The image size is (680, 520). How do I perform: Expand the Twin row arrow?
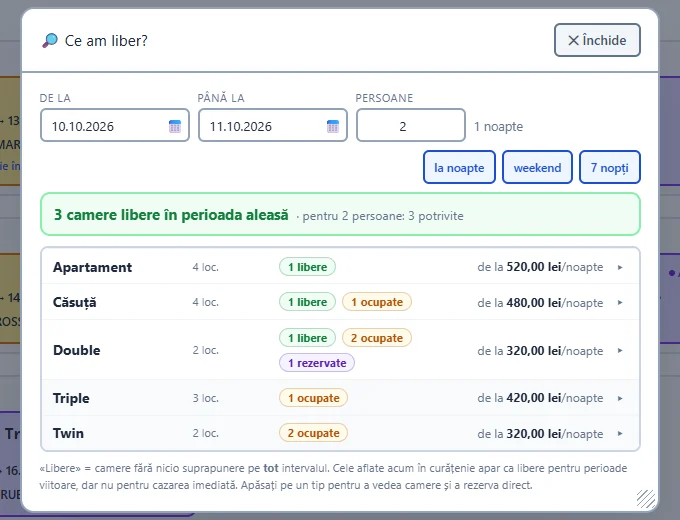[620, 433]
